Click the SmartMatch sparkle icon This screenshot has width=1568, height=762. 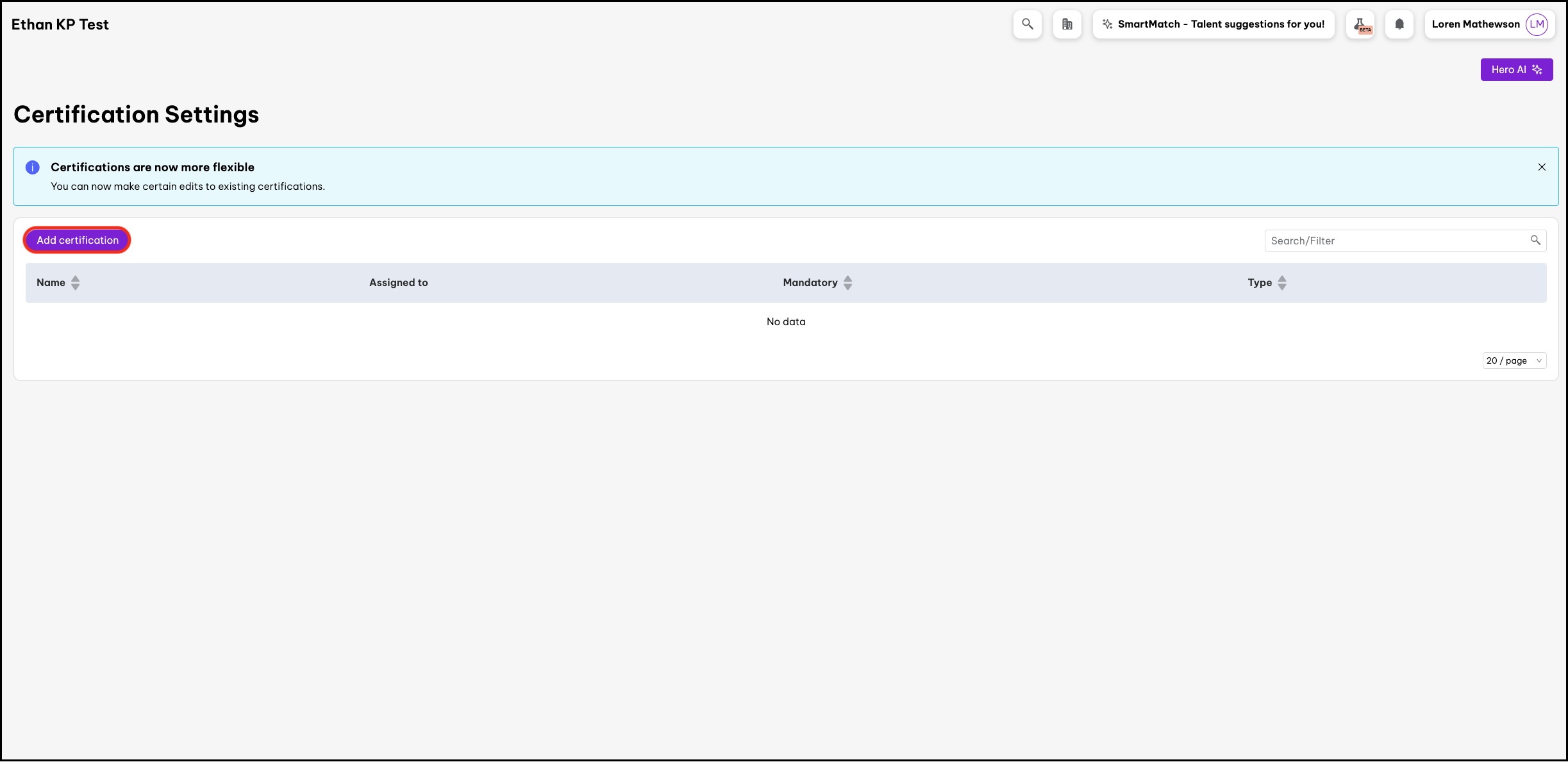point(1107,24)
